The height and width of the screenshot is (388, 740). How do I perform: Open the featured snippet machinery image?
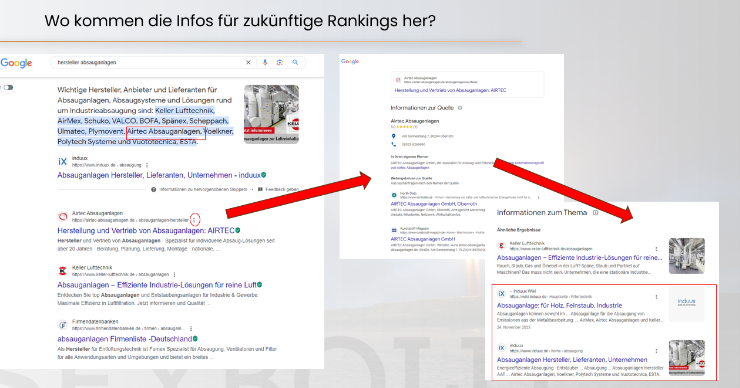coord(271,114)
